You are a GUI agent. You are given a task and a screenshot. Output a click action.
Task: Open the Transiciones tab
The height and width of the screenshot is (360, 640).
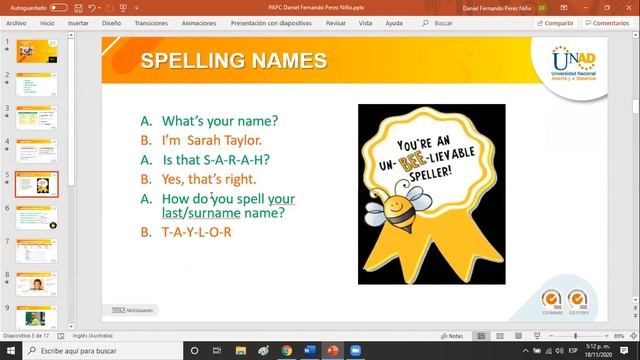[x=151, y=23]
